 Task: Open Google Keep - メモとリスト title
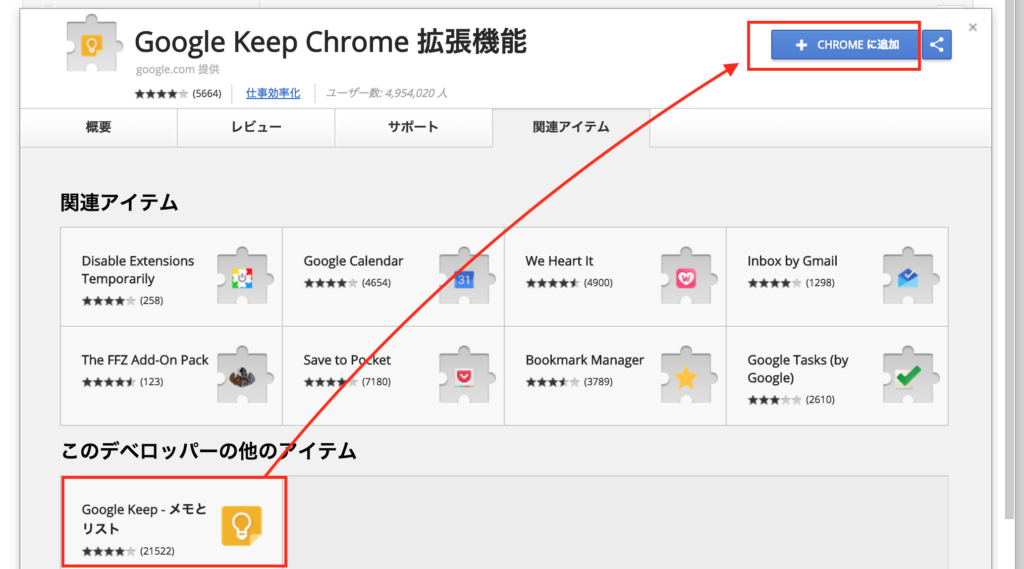point(144,519)
